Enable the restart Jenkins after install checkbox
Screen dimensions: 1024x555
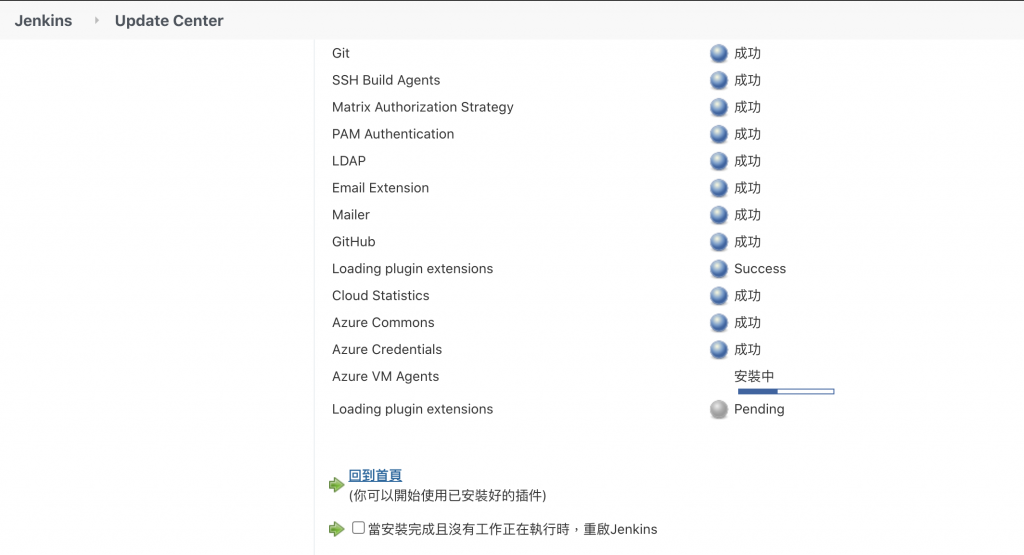point(359,528)
